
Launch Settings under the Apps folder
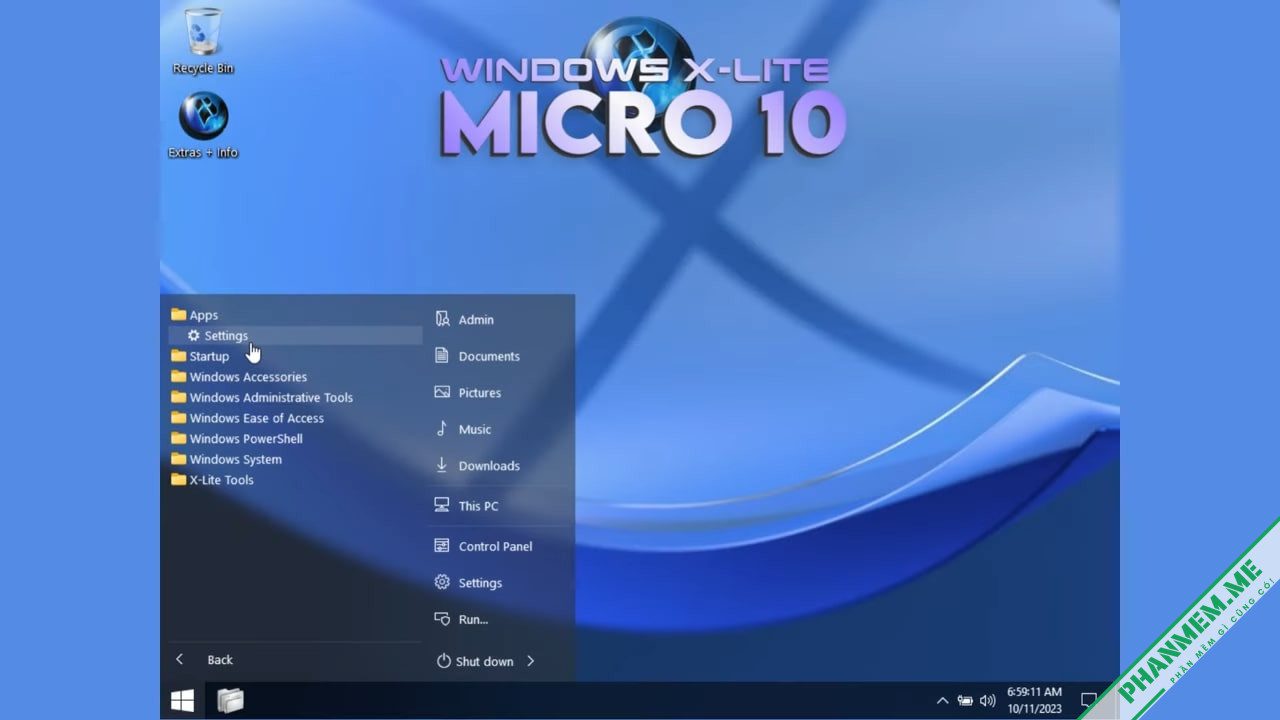point(295,336)
